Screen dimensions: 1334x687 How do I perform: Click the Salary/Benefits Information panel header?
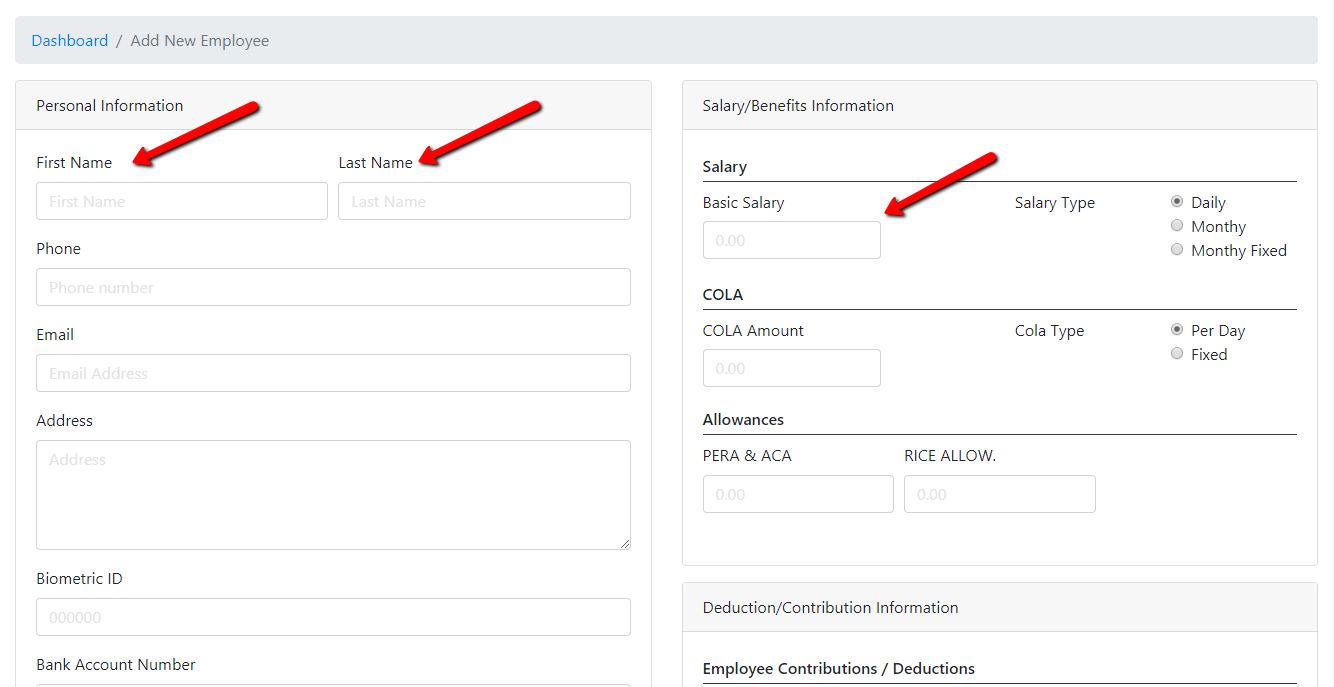click(x=1000, y=105)
